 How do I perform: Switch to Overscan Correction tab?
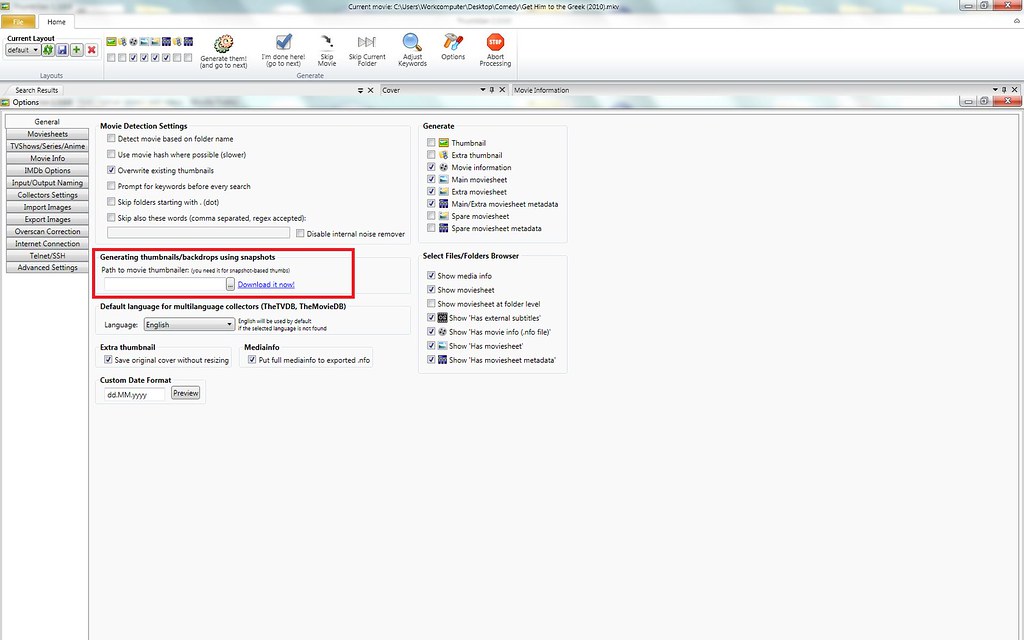(47, 232)
